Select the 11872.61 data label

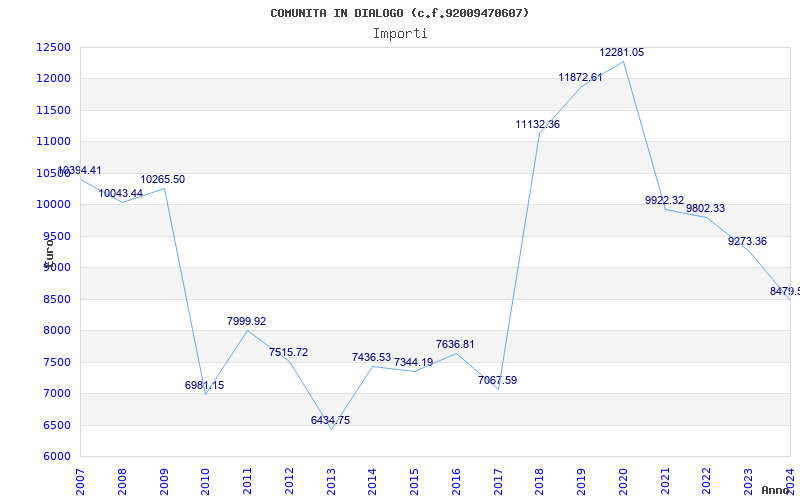tap(580, 77)
